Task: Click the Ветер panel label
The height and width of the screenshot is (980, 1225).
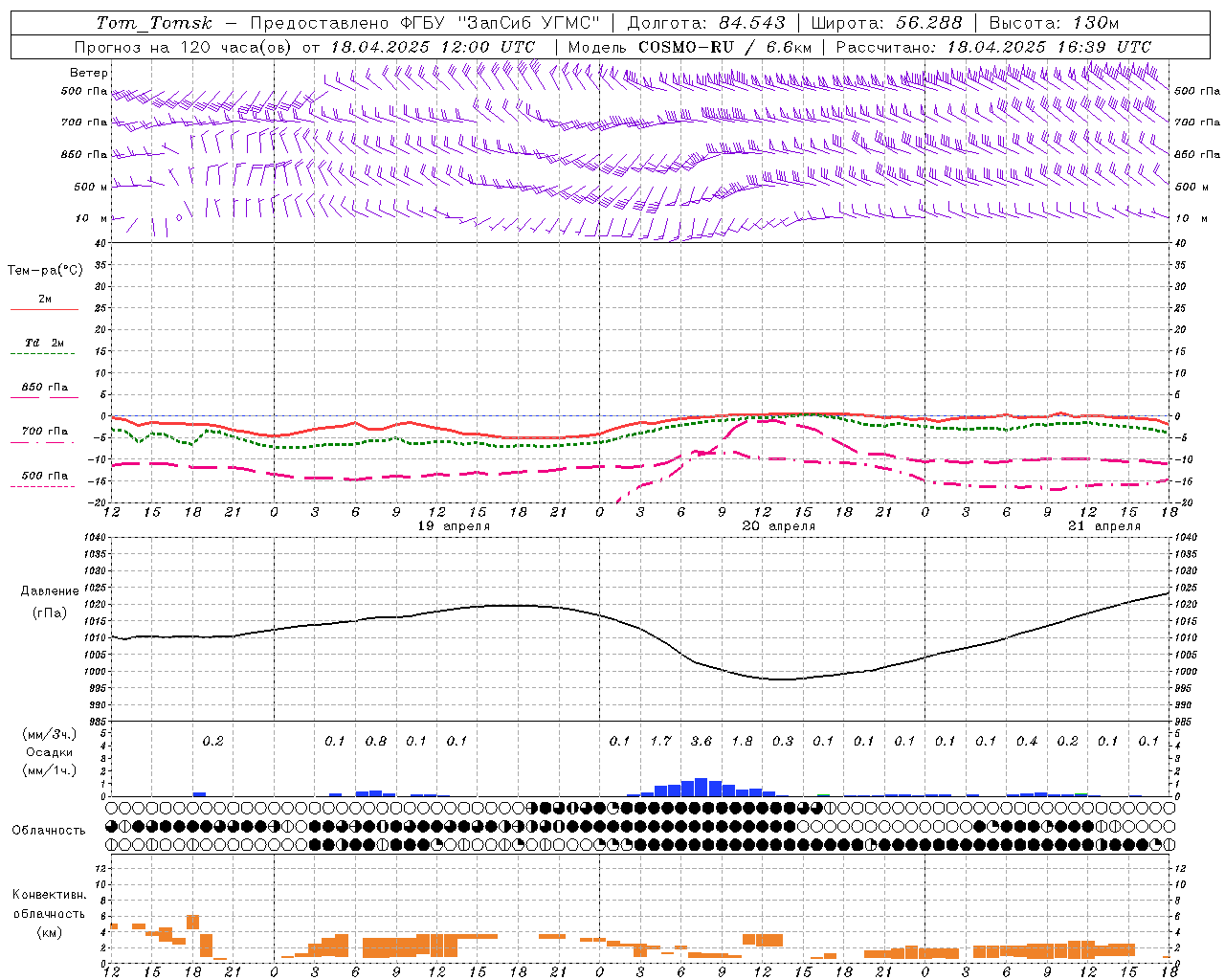Action: (x=89, y=73)
